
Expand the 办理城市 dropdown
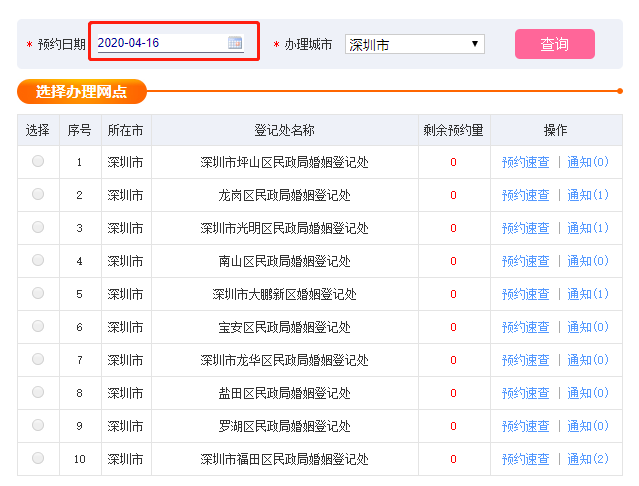tap(414, 44)
